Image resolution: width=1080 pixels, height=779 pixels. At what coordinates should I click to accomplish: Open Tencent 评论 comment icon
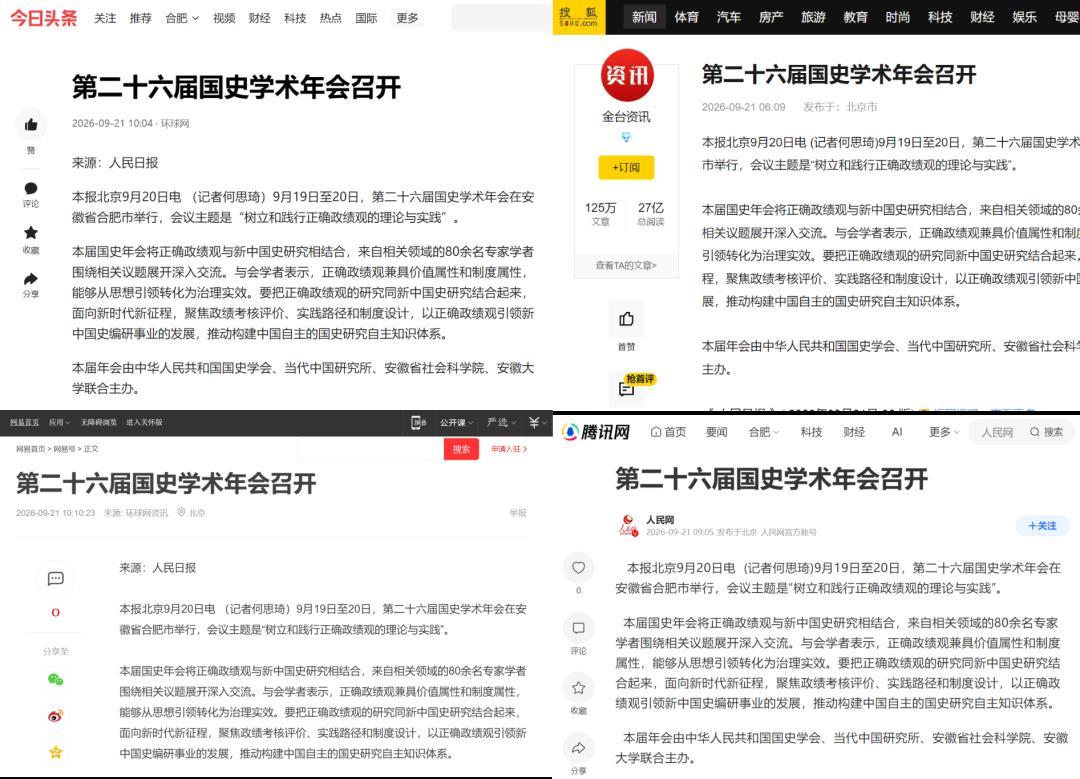click(579, 628)
